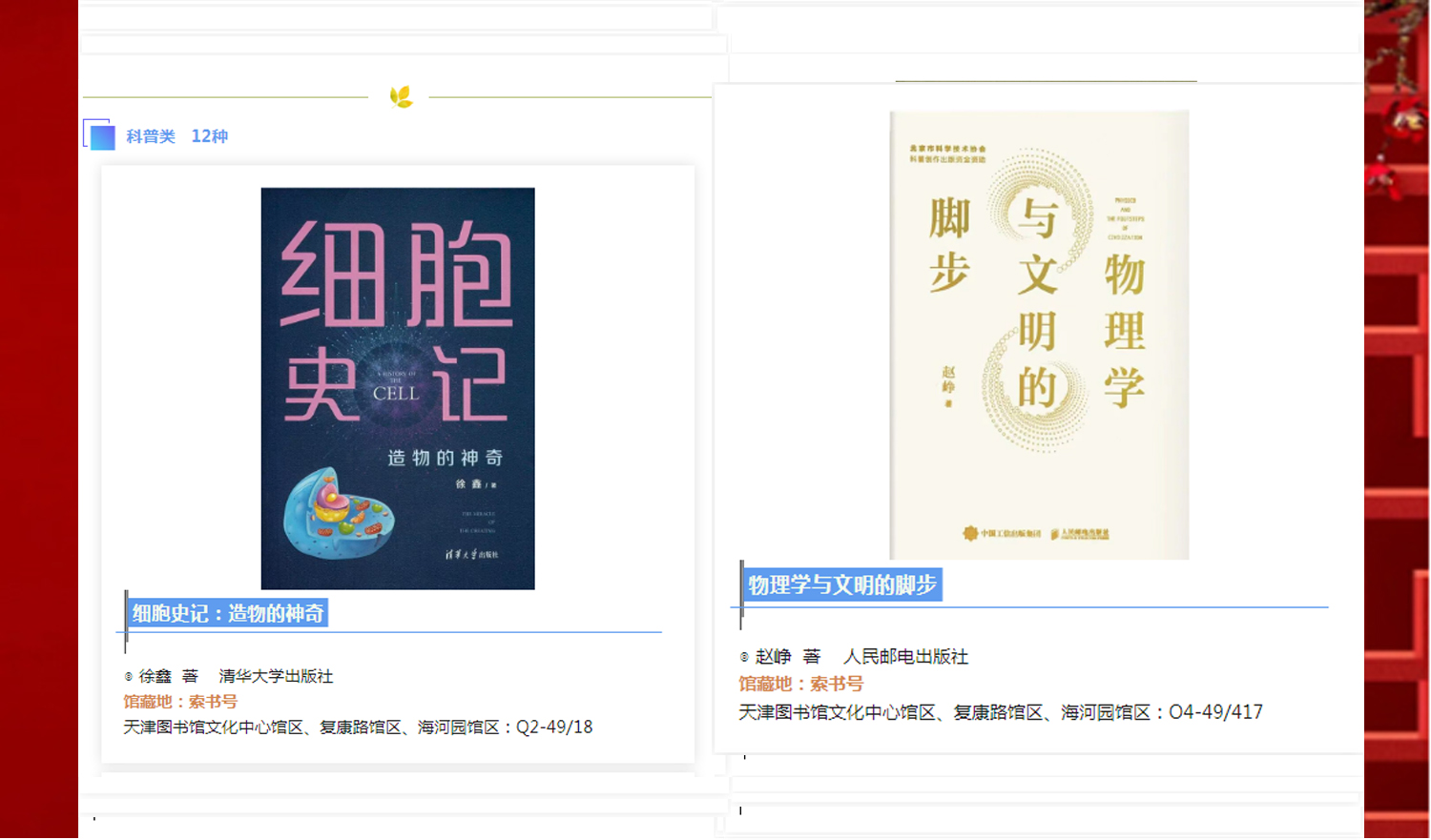Viewport: 1431px width, 840px height.
Task: Select the 科普类 category heading
Action: coord(151,136)
